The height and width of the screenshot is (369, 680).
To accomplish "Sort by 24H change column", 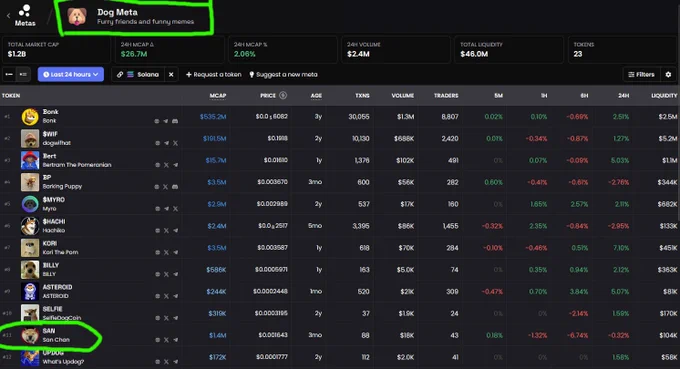I will pyautogui.click(x=624, y=95).
